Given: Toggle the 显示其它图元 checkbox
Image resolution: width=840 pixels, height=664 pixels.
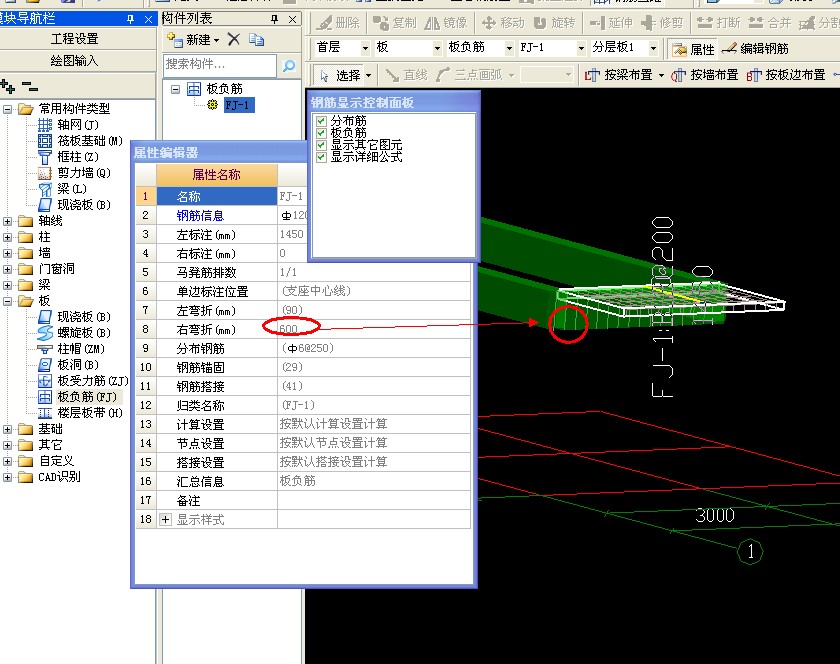Looking at the screenshot, I should tap(321, 145).
